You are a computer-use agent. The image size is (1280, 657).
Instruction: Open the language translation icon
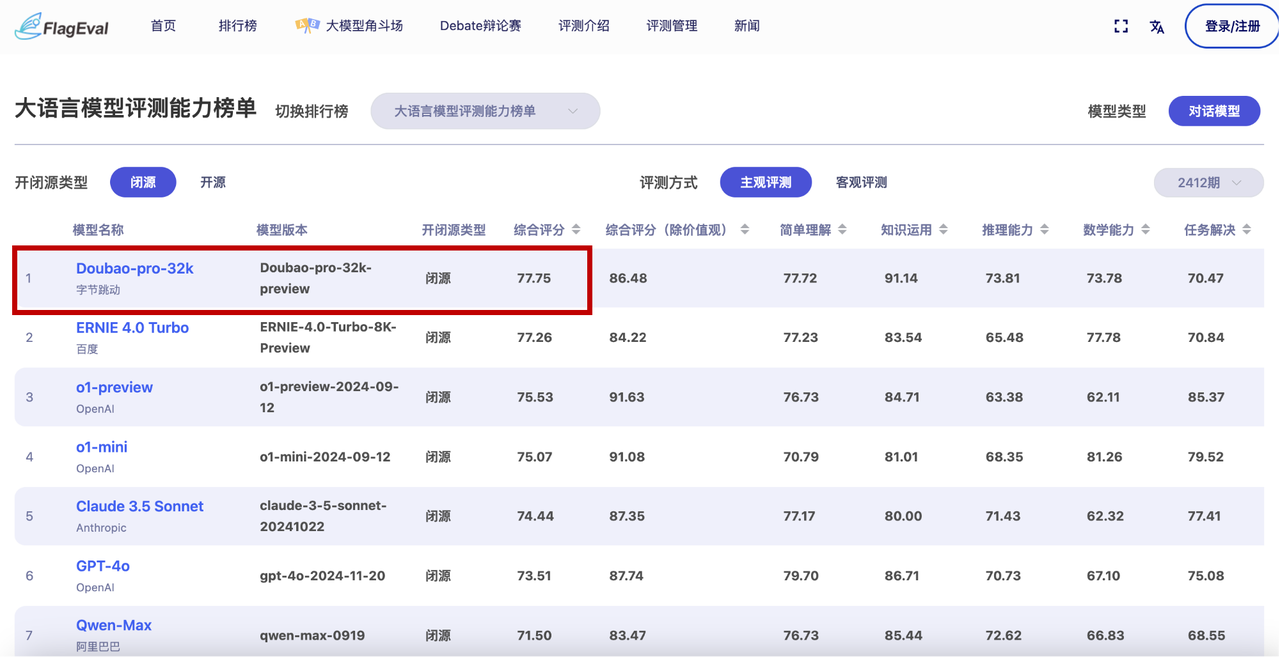pos(1157,27)
